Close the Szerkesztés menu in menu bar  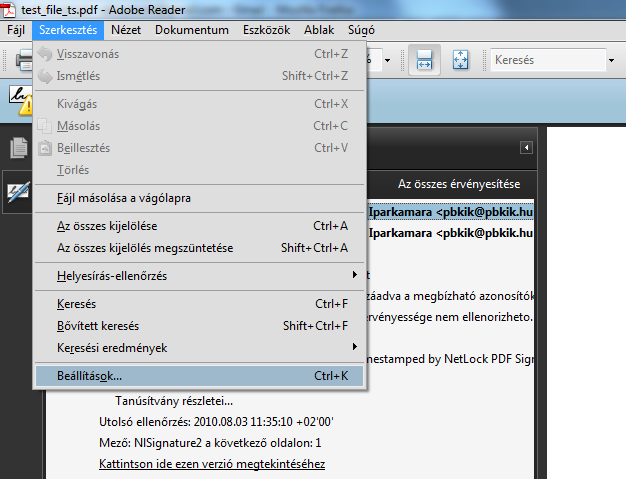(x=68, y=30)
